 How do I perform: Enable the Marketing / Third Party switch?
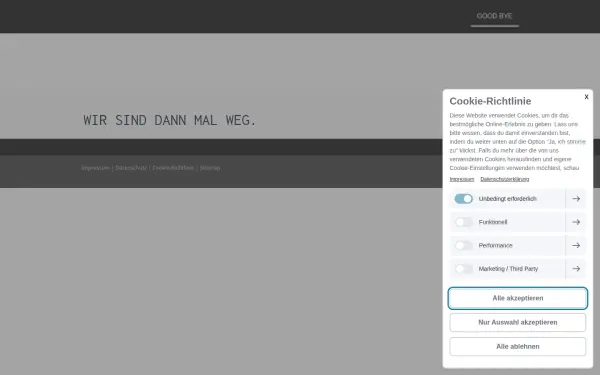tap(463, 269)
